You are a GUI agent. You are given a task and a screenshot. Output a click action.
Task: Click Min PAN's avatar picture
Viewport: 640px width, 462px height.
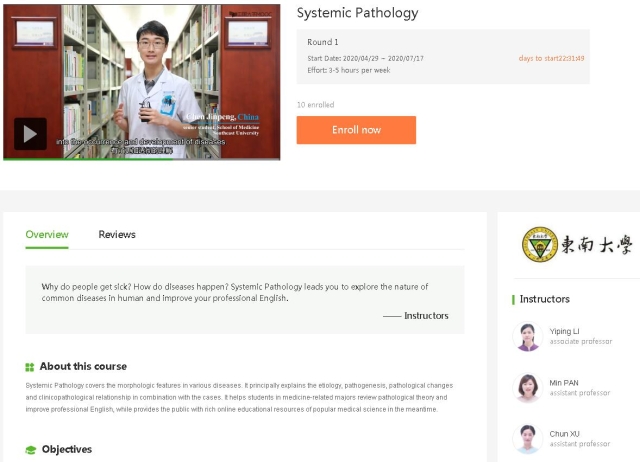pyautogui.click(x=526, y=388)
